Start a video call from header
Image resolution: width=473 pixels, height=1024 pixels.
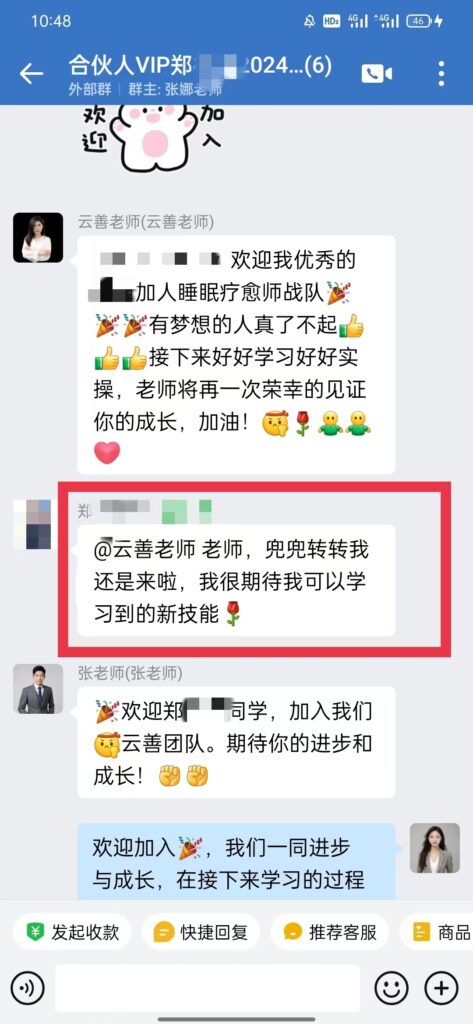[377, 73]
